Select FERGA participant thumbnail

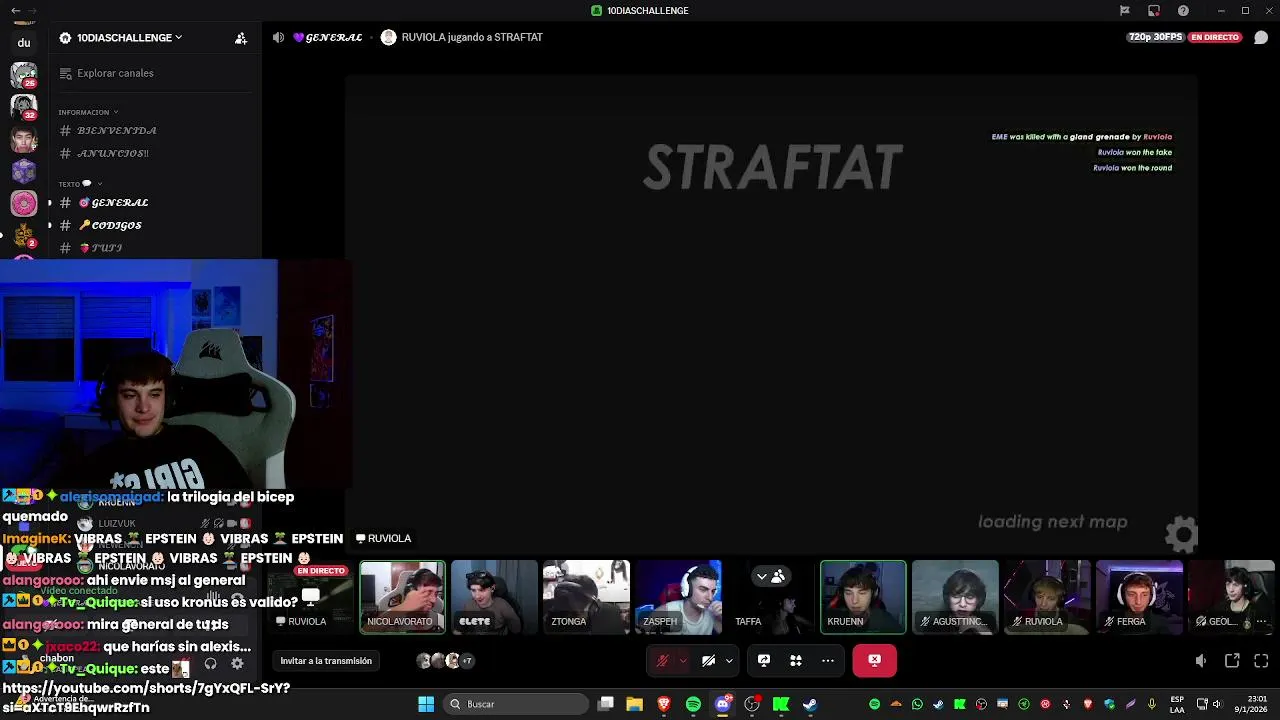(x=1139, y=597)
